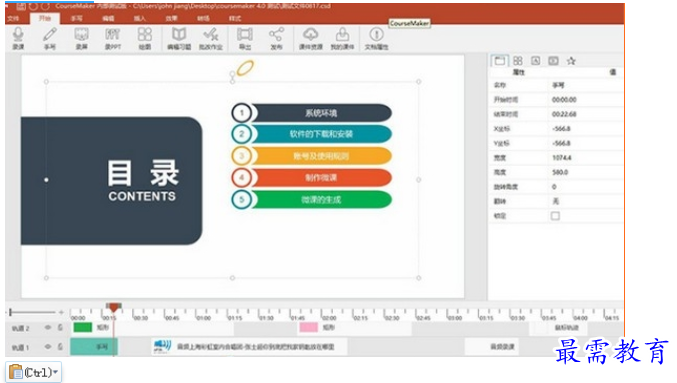Click the X坐标 value -566.8
Viewport: 677px width, 383px height.
coord(561,129)
